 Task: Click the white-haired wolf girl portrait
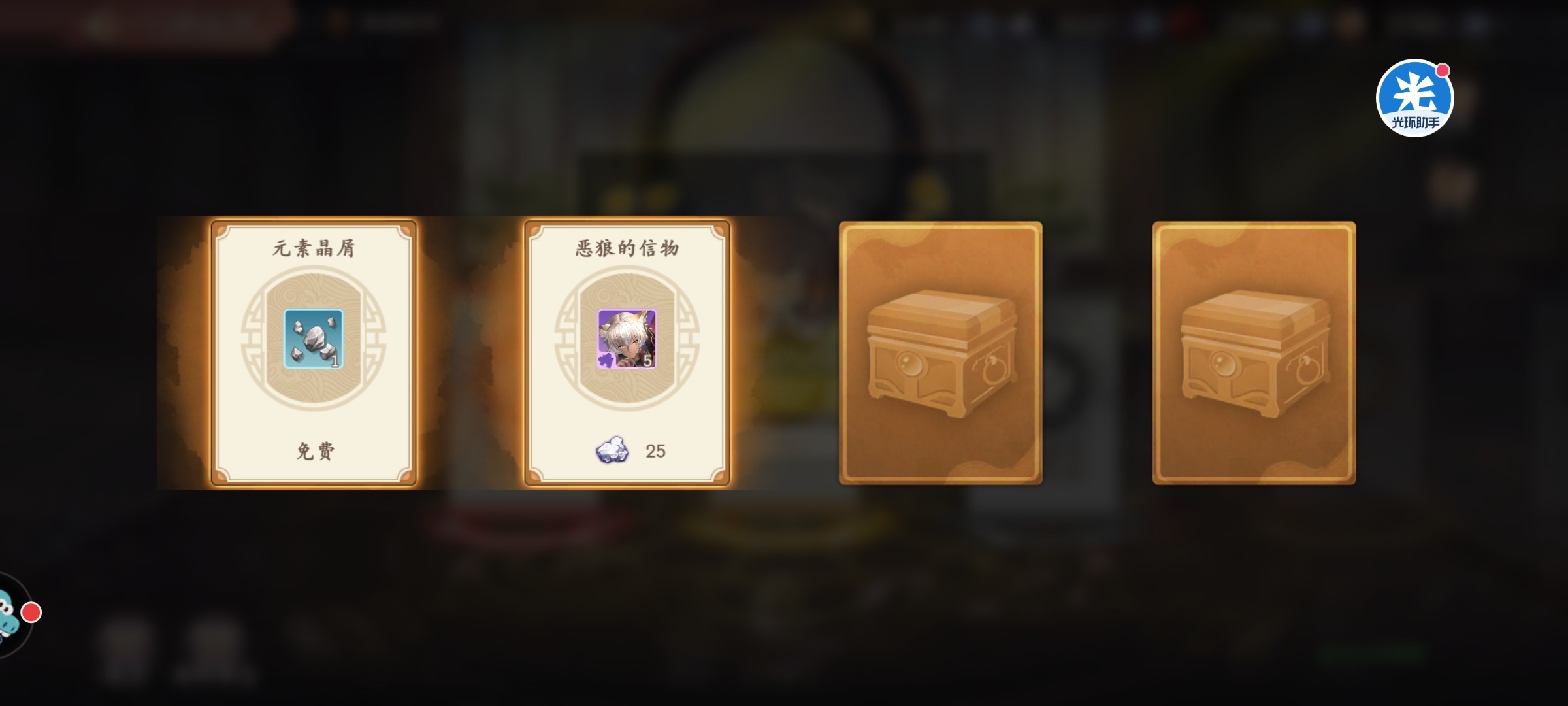click(x=627, y=339)
